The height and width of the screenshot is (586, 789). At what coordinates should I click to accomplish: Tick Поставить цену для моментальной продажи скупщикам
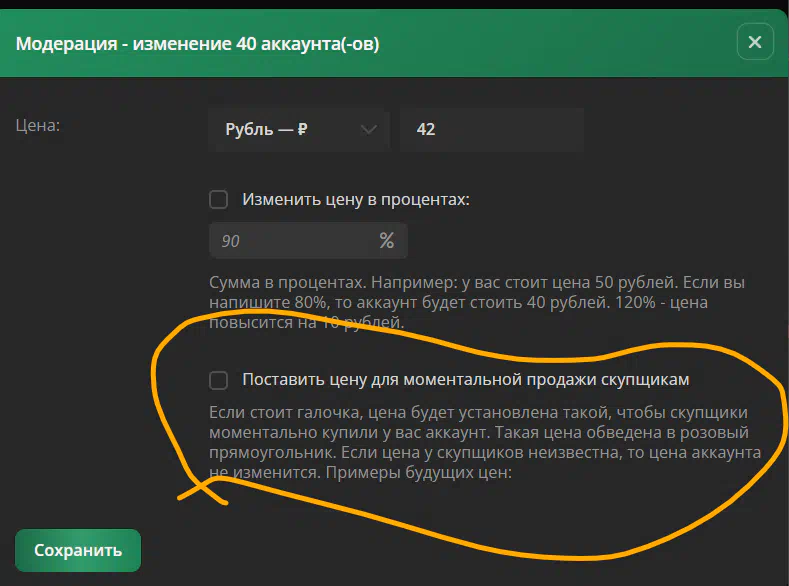(x=218, y=380)
